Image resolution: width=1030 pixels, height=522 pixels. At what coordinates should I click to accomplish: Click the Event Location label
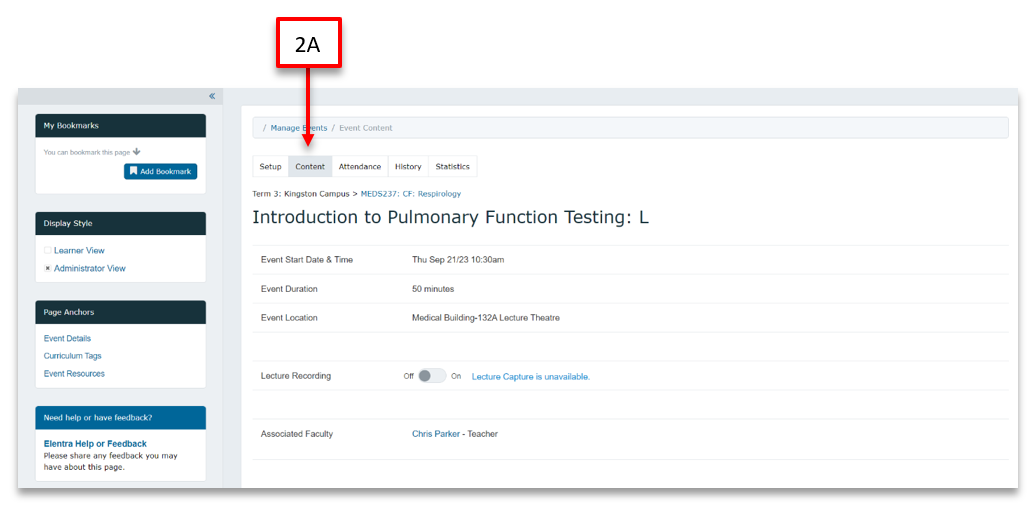(x=289, y=318)
